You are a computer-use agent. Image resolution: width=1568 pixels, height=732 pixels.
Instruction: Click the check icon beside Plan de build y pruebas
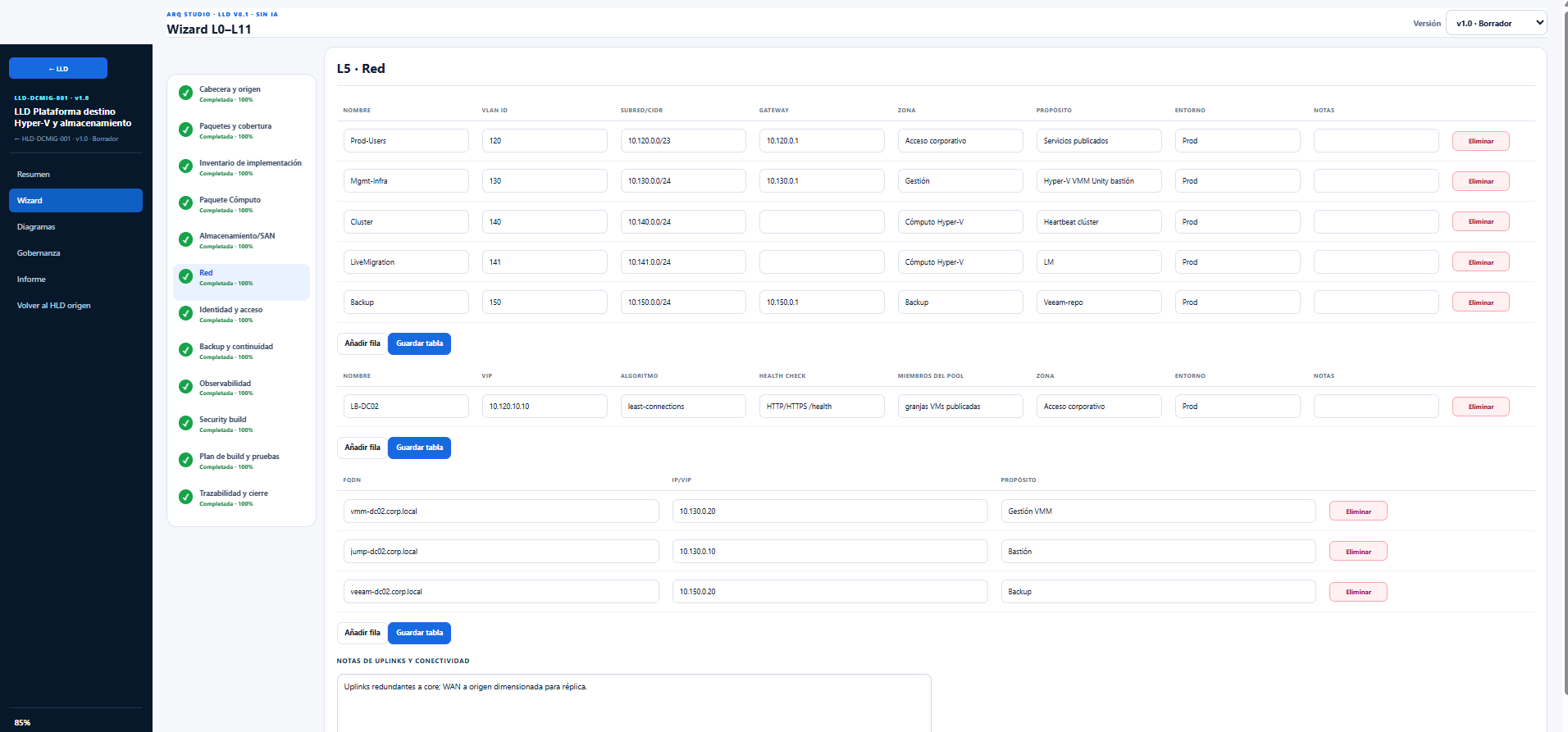(186, 460)
